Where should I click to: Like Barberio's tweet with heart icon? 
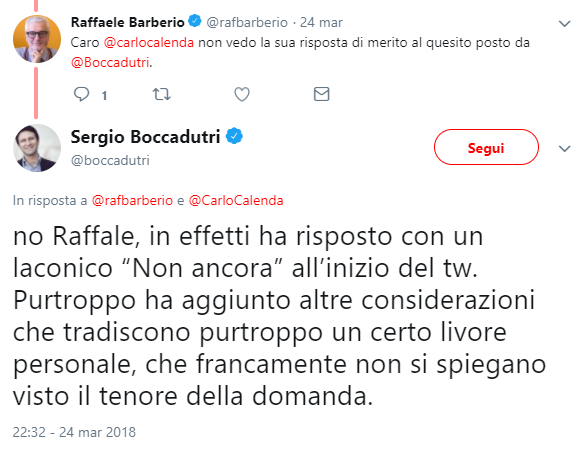[242, 94]
